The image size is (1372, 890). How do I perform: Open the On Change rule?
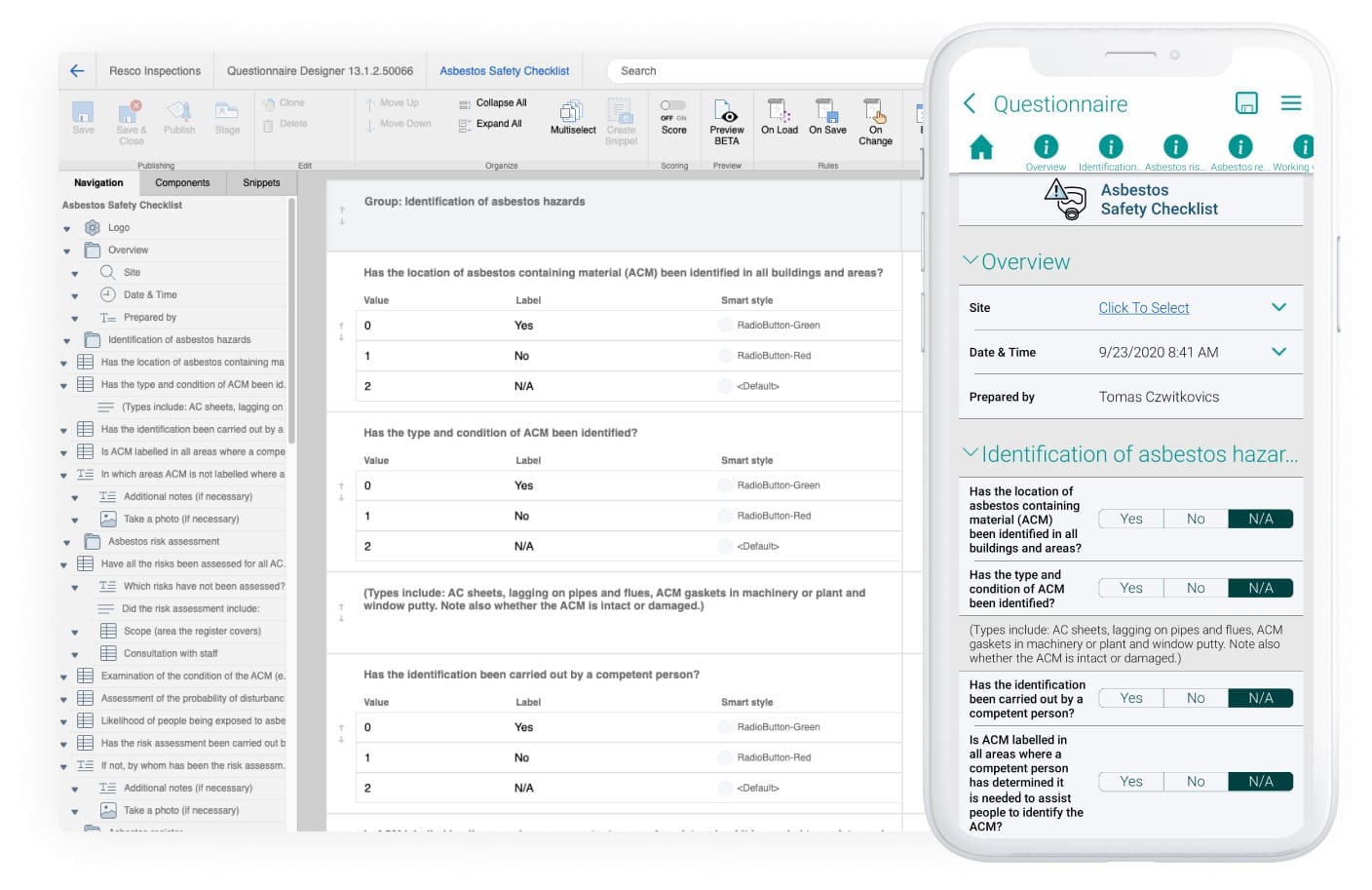875,122
